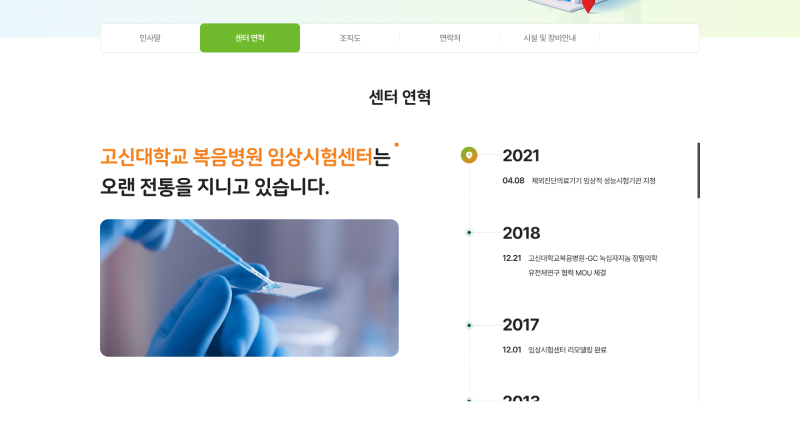Click the 2021 year heading
800x448 pixels.
click(x=521, y=155)
